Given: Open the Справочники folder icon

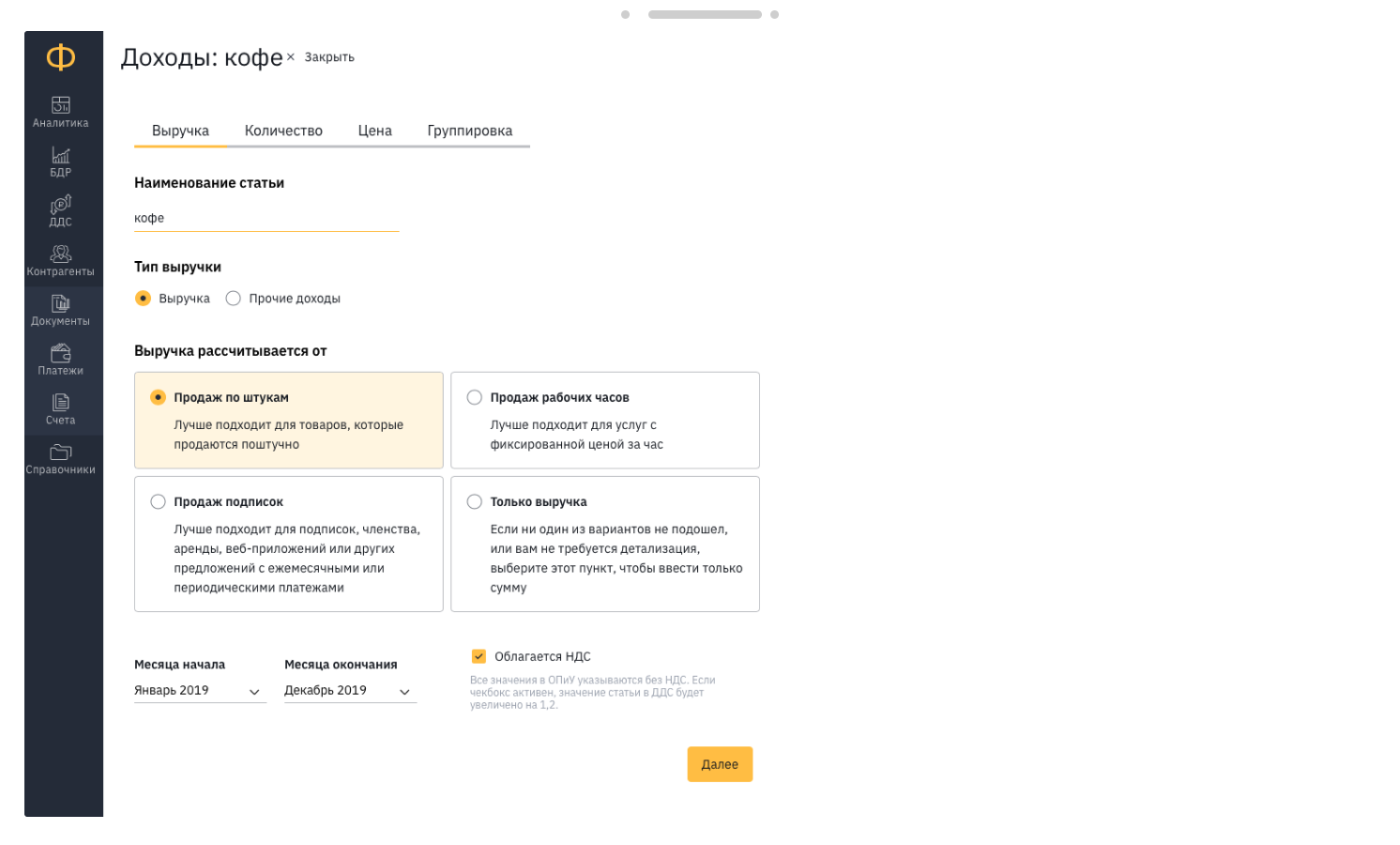Looking at the screenshot, I should coord(61,452).
